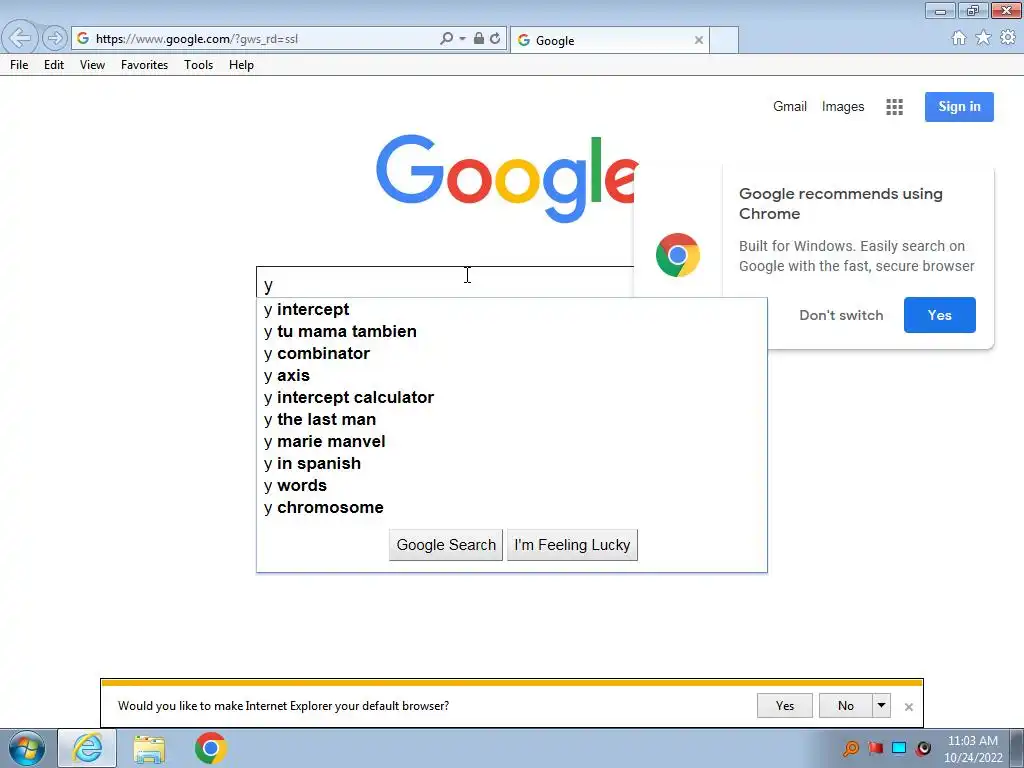Click the Chrome logo in the recommendation popup
Image resolution: width=1024 pixels, height=768 pixels.
click(678, 255)
